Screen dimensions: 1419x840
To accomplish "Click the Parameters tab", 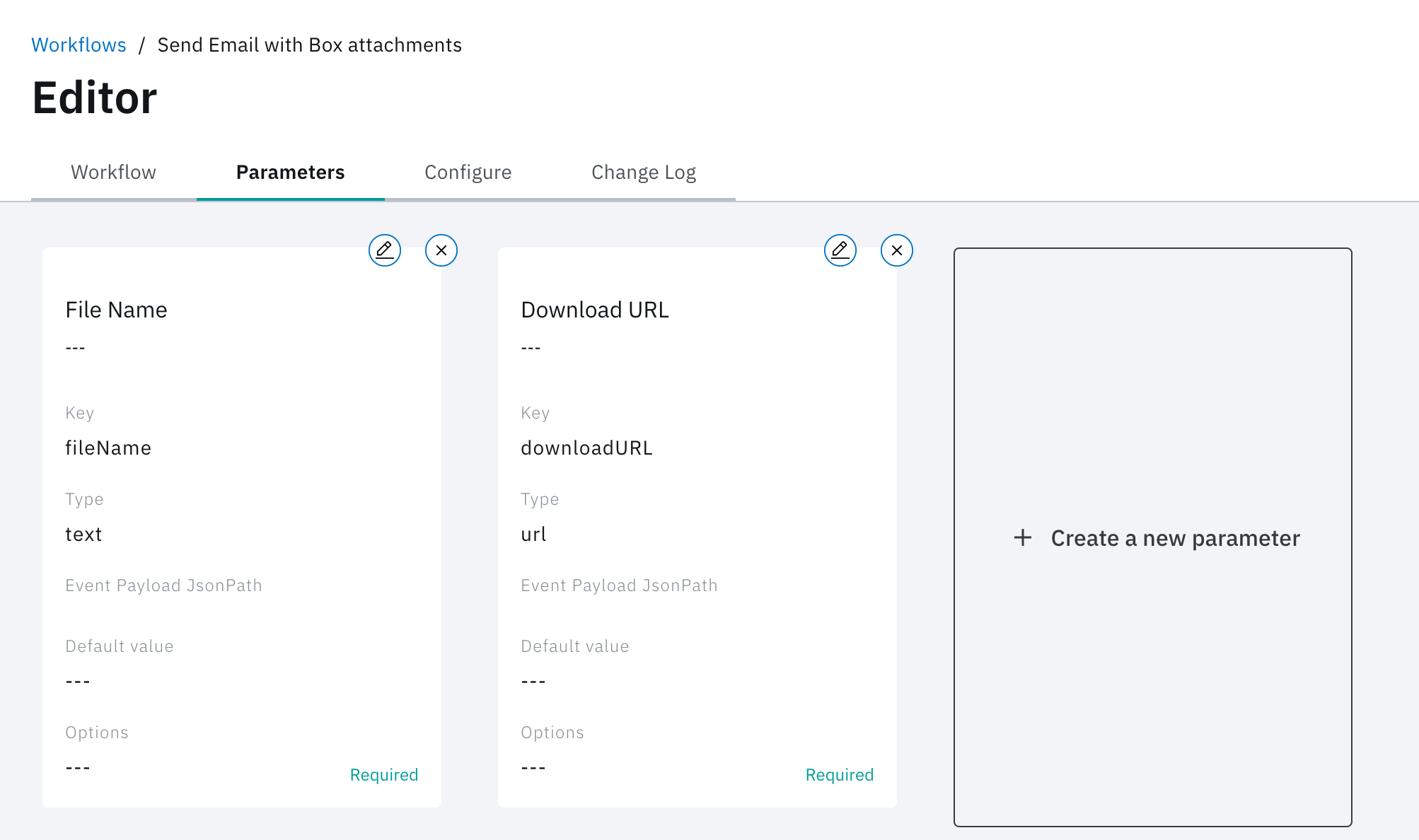I will (x=290, y=172).
